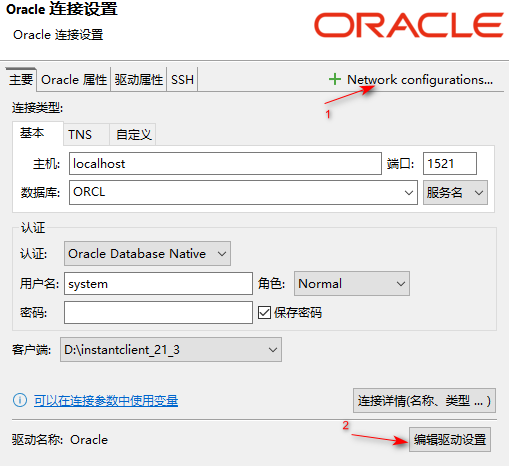The width and height of the screenshot is (509, 466).
Task: Select the TNS connection type tab
Action: [80, 135]
